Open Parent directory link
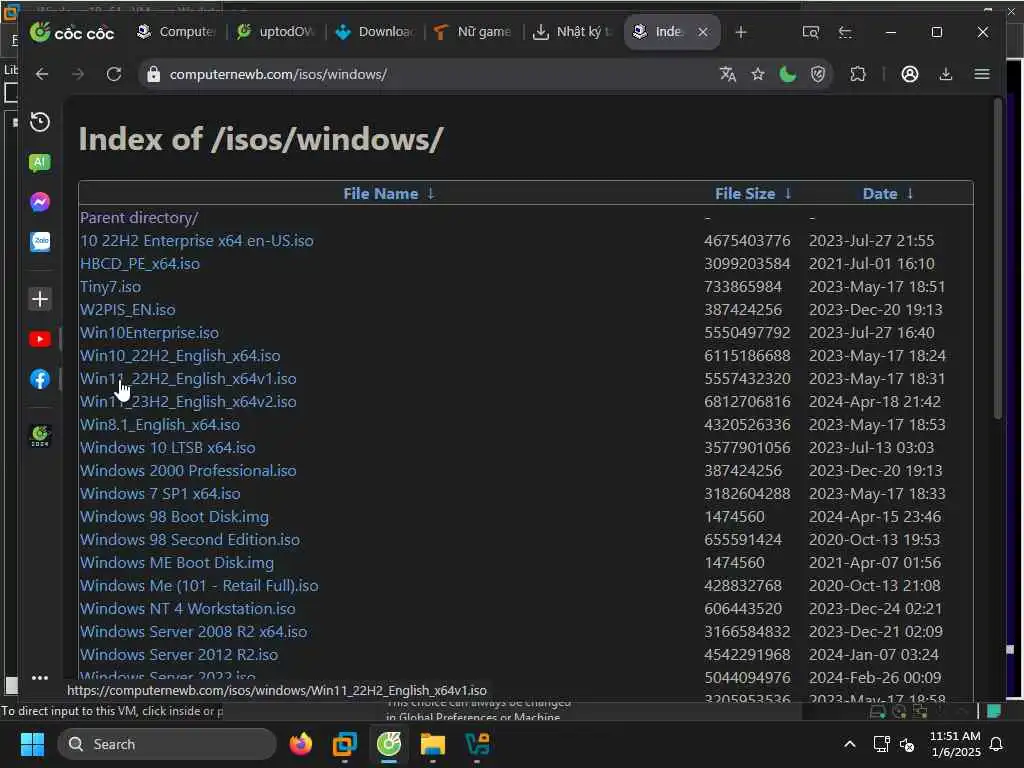This screenshot has width=1024, height=768. coord(139,217)
